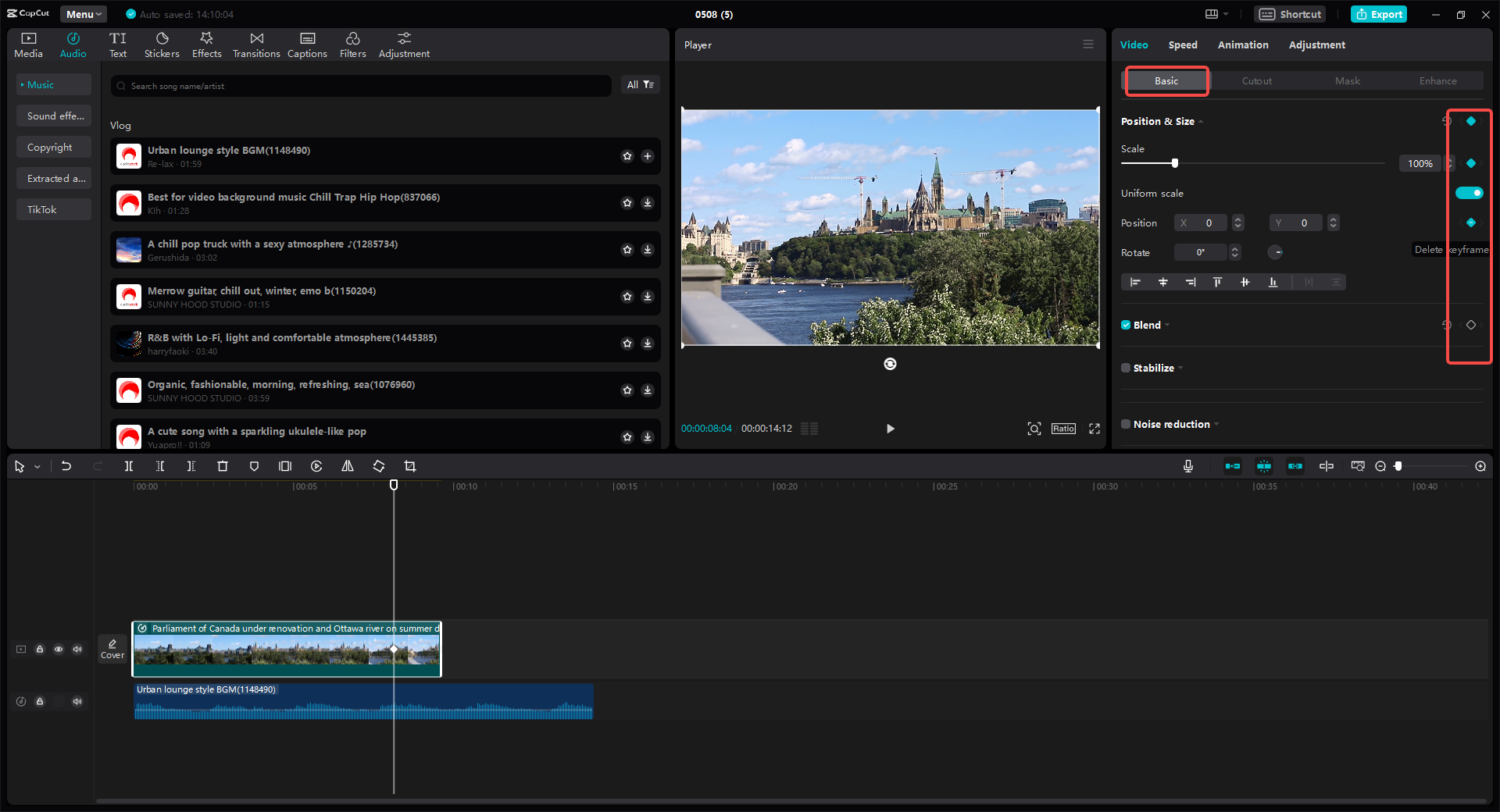Adjust the Scale slider handle
Image resolution: width=1500 pixels, height=812 pixels.
[1175, 163]
